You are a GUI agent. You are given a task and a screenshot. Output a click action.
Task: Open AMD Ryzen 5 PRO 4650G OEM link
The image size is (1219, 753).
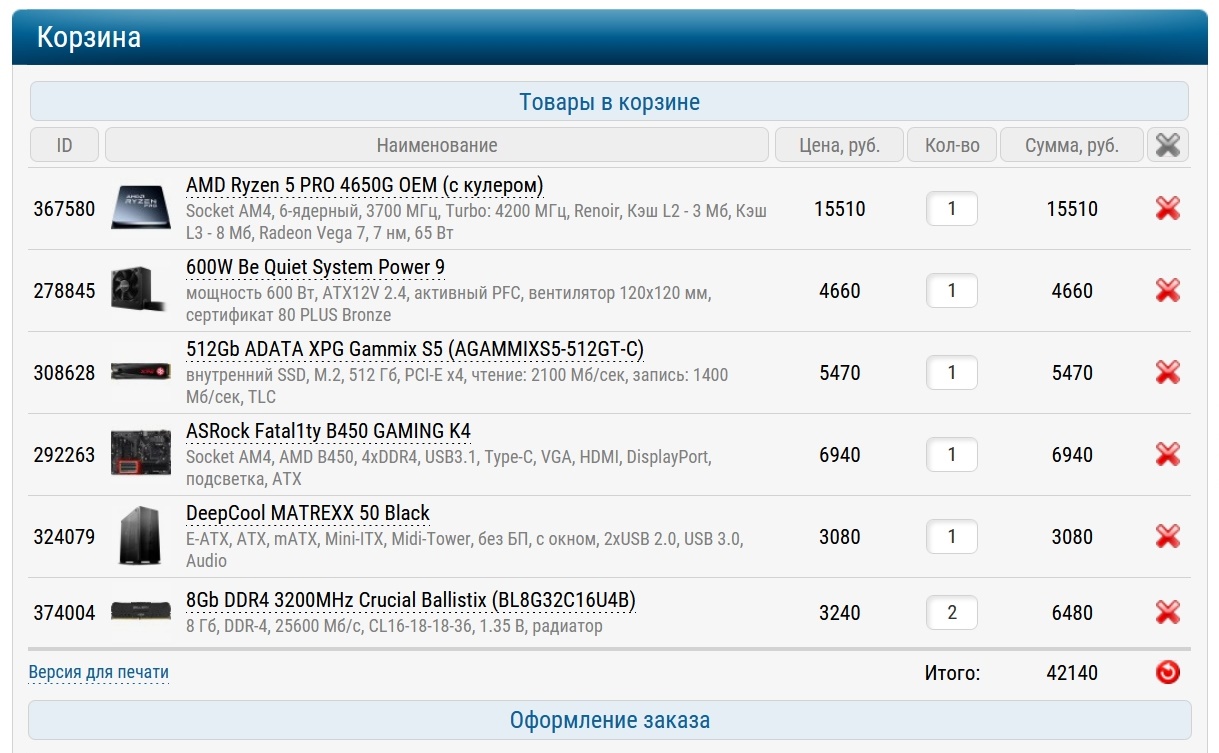pyautogui.click(x=365, y=186)
